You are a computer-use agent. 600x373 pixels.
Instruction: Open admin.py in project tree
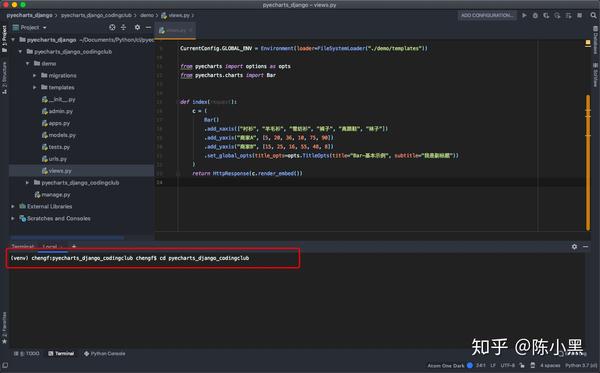(x=57, y=111)
